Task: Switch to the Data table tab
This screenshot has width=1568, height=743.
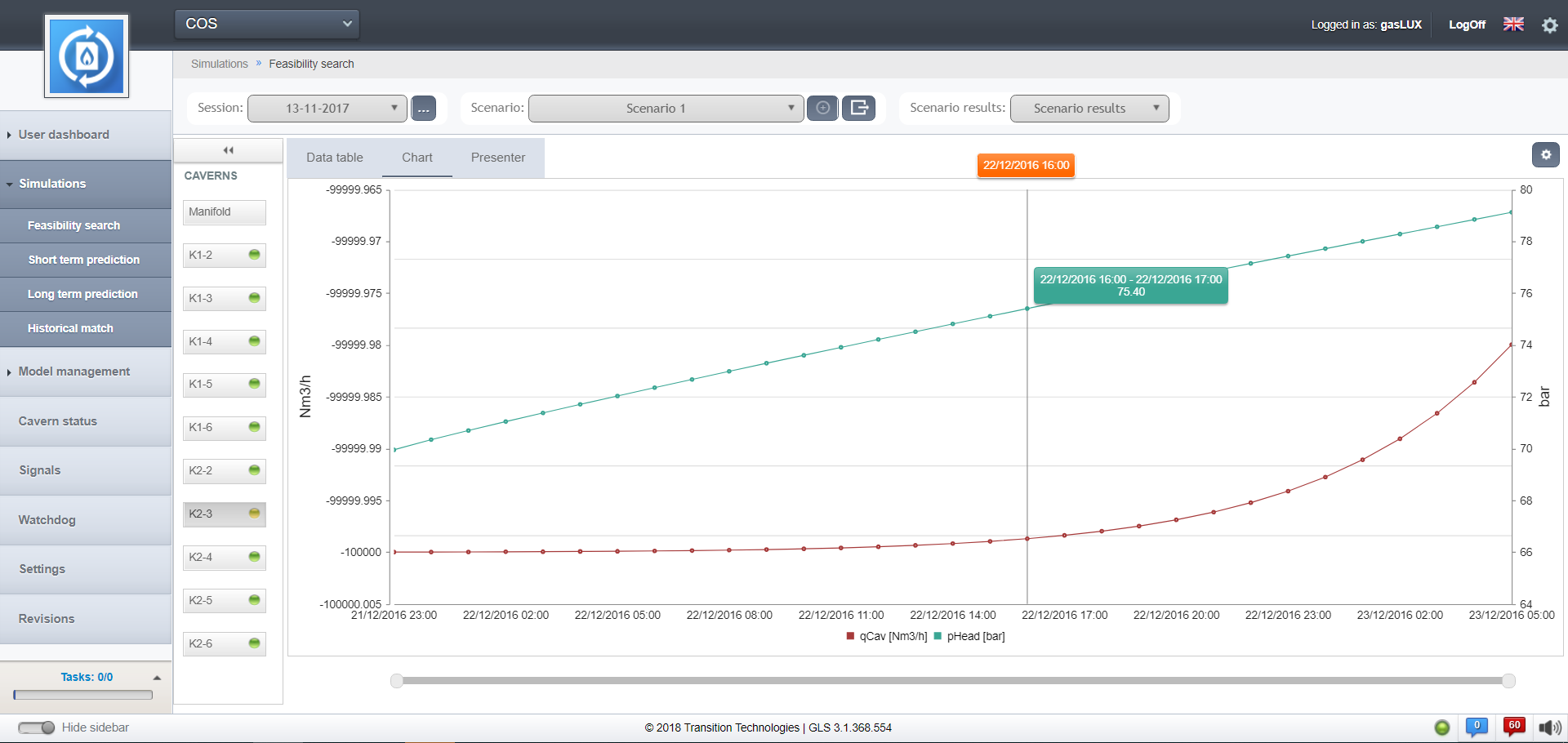Action: point(335,158)
